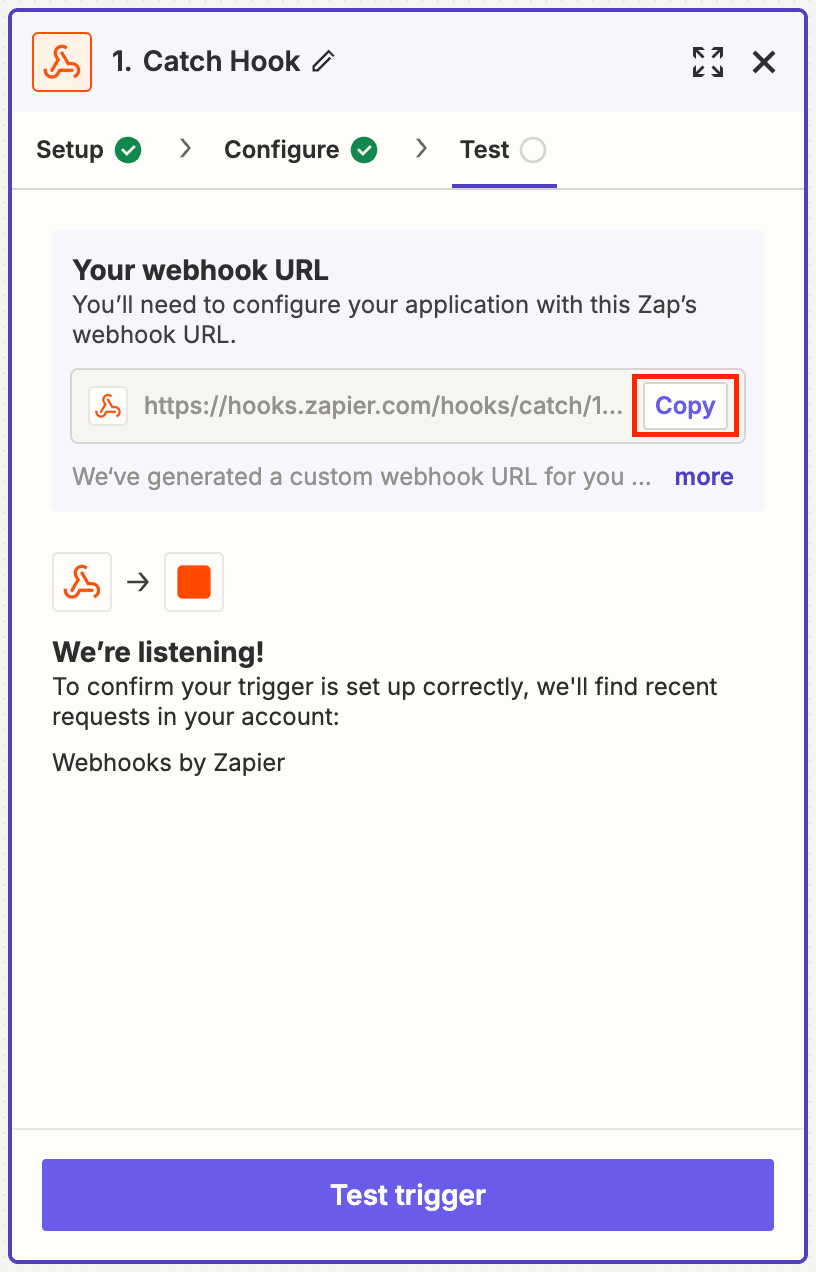Expand the panel to full screen
816x1272 pixels.
click(708, 62)
